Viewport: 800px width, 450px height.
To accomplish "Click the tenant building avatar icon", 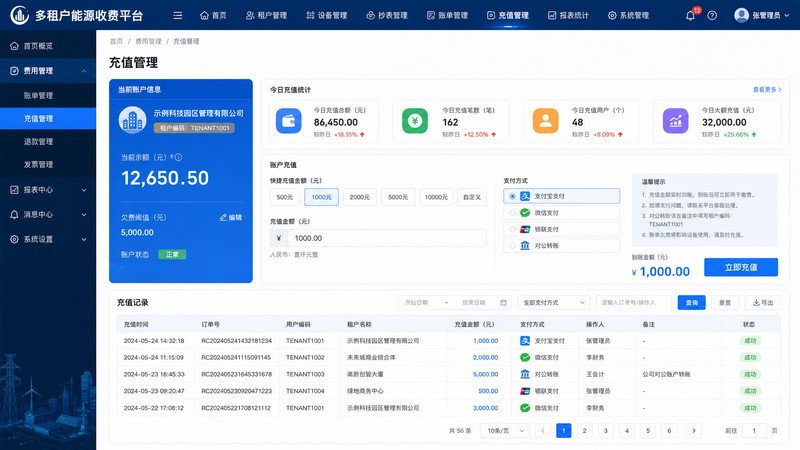I will (x=133, y=120).
